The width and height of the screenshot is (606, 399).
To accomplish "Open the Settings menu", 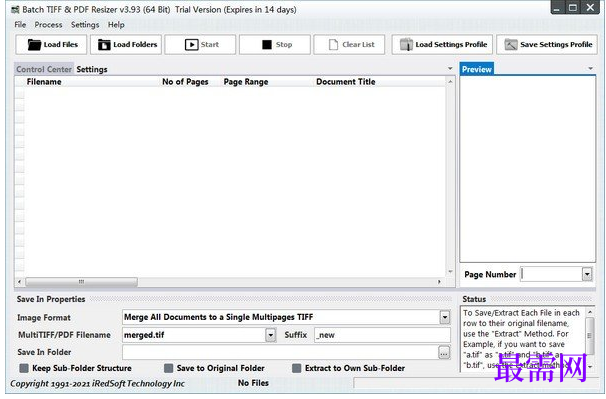I will pyautogui.click(x=85, y=25).
